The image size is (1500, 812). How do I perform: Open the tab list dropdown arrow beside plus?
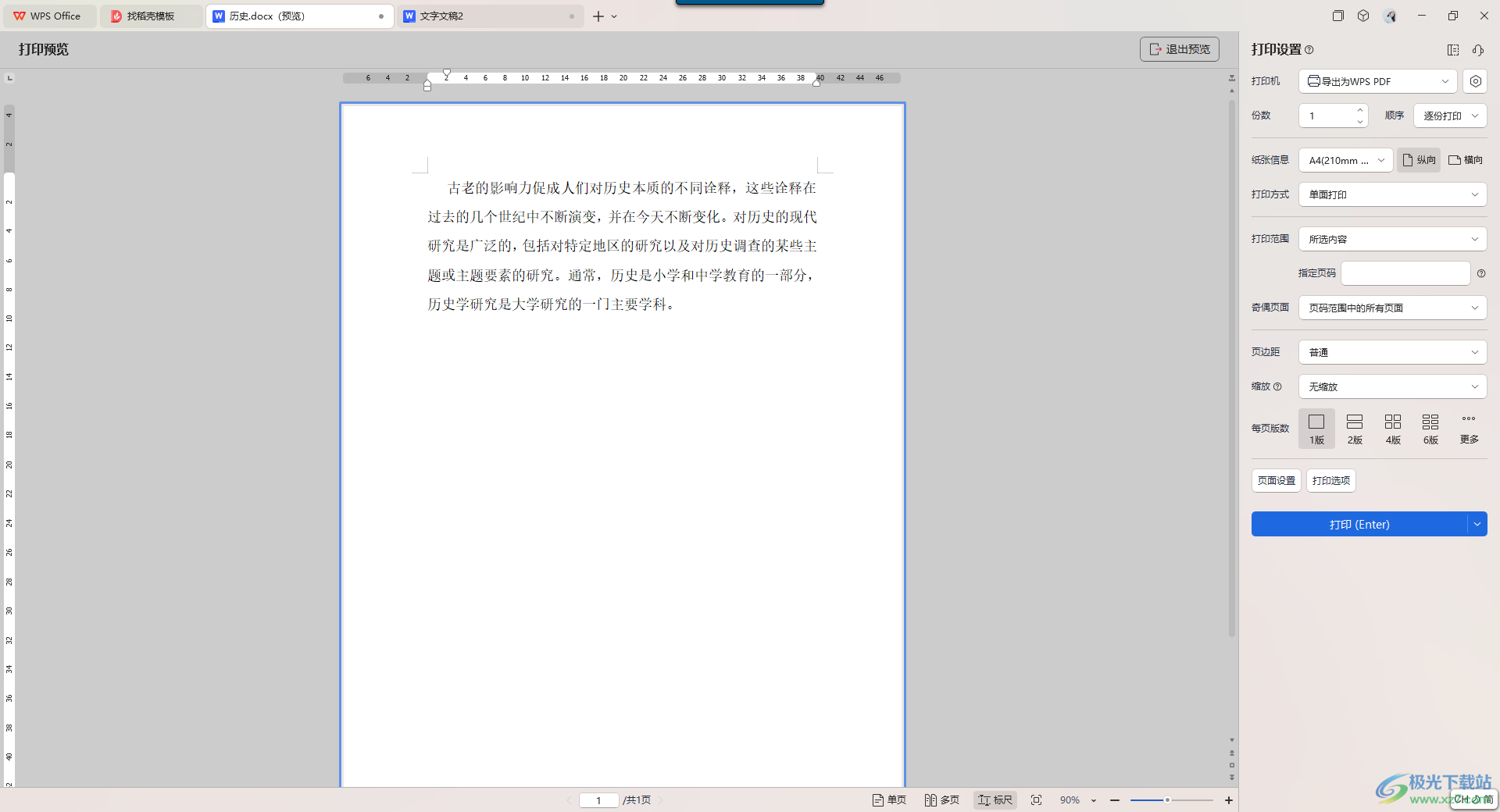tap(614, 16)
